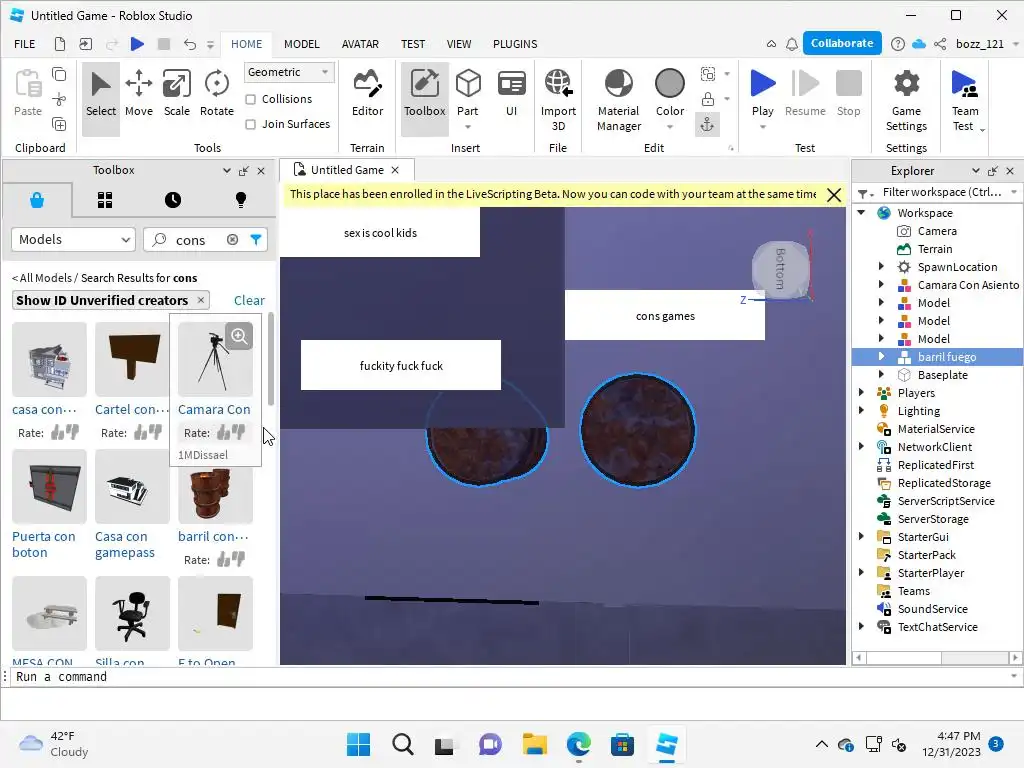Open Import 3D file dialog
1024x768 pixels.
pos(558,100)
